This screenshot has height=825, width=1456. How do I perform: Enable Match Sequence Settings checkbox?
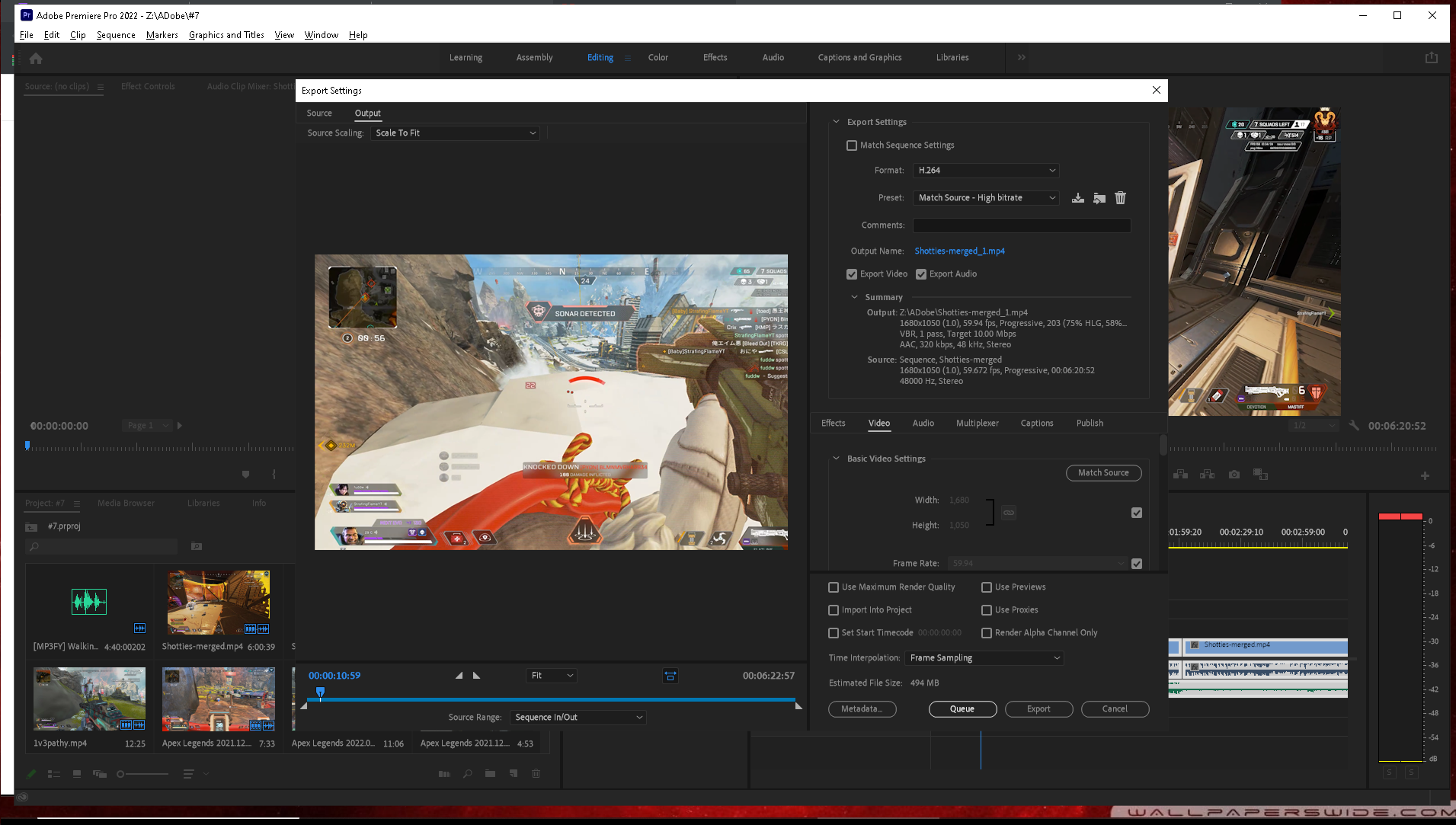point(852,145)
